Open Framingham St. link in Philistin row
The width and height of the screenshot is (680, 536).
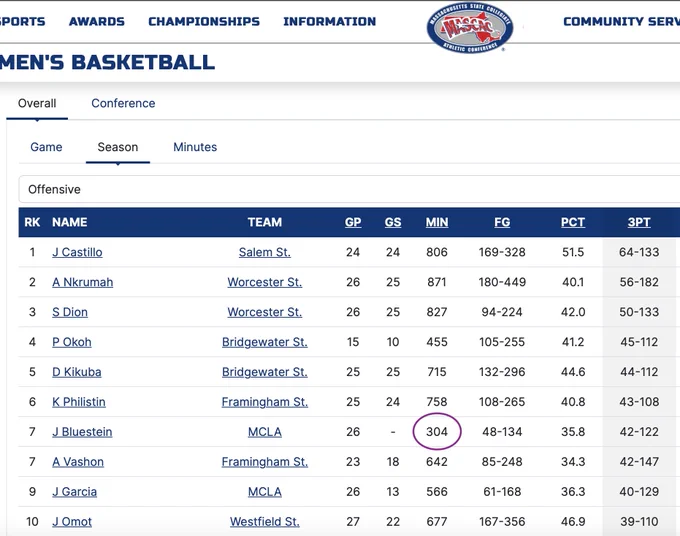[x=265, y=402]
